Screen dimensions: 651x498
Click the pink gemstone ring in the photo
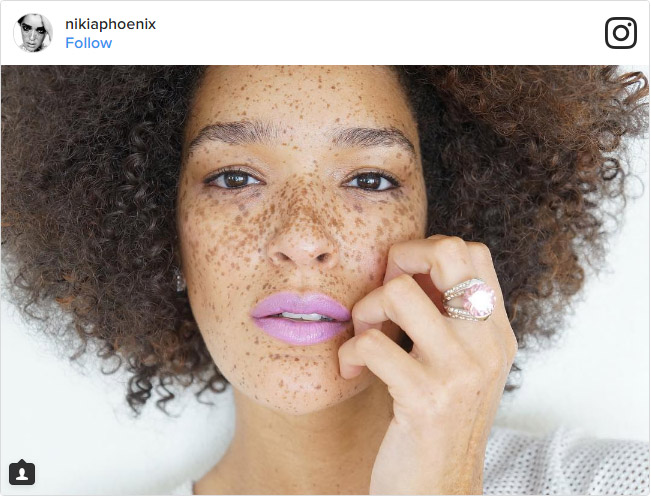[469, 299]
